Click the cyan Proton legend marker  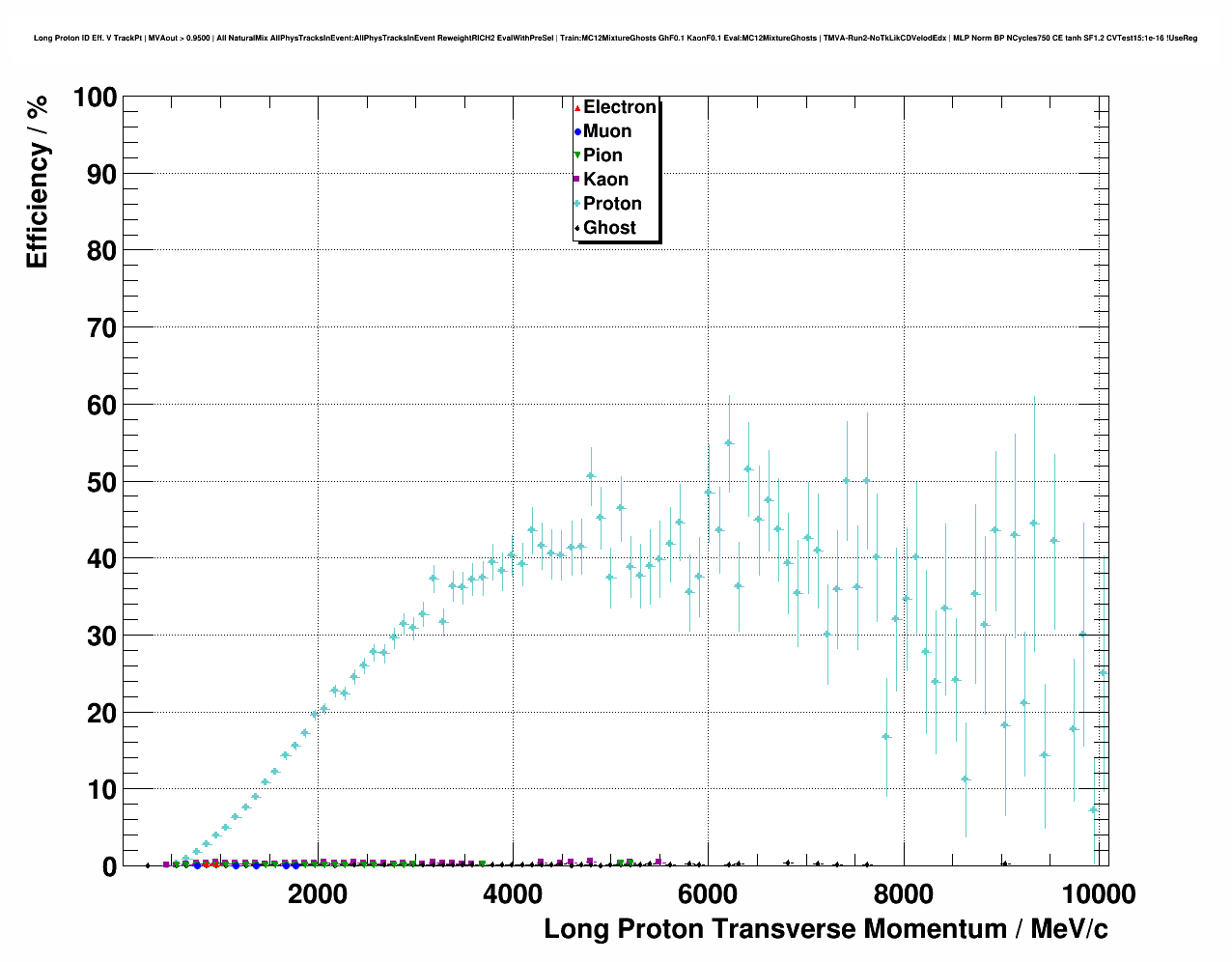[577, 204]
